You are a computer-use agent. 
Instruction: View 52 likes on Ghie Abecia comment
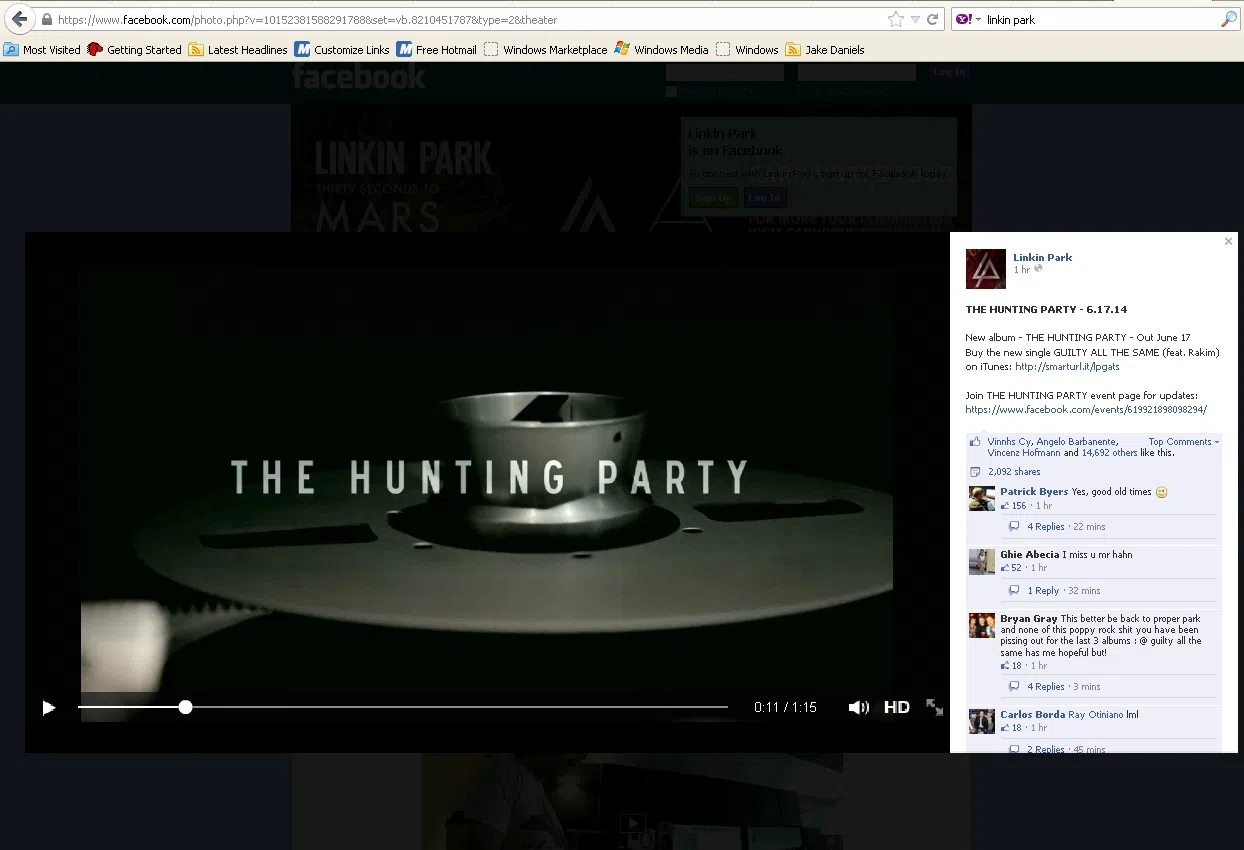point(1011,568)
